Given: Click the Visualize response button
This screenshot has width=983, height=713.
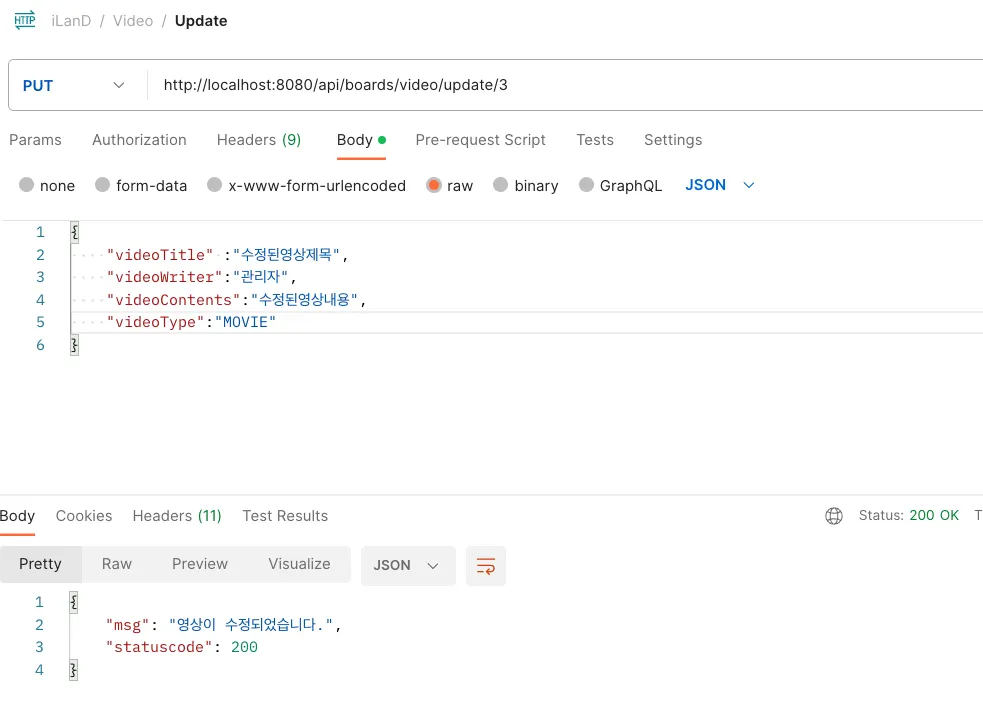Looking at the screenshot, I should [299, 564].
